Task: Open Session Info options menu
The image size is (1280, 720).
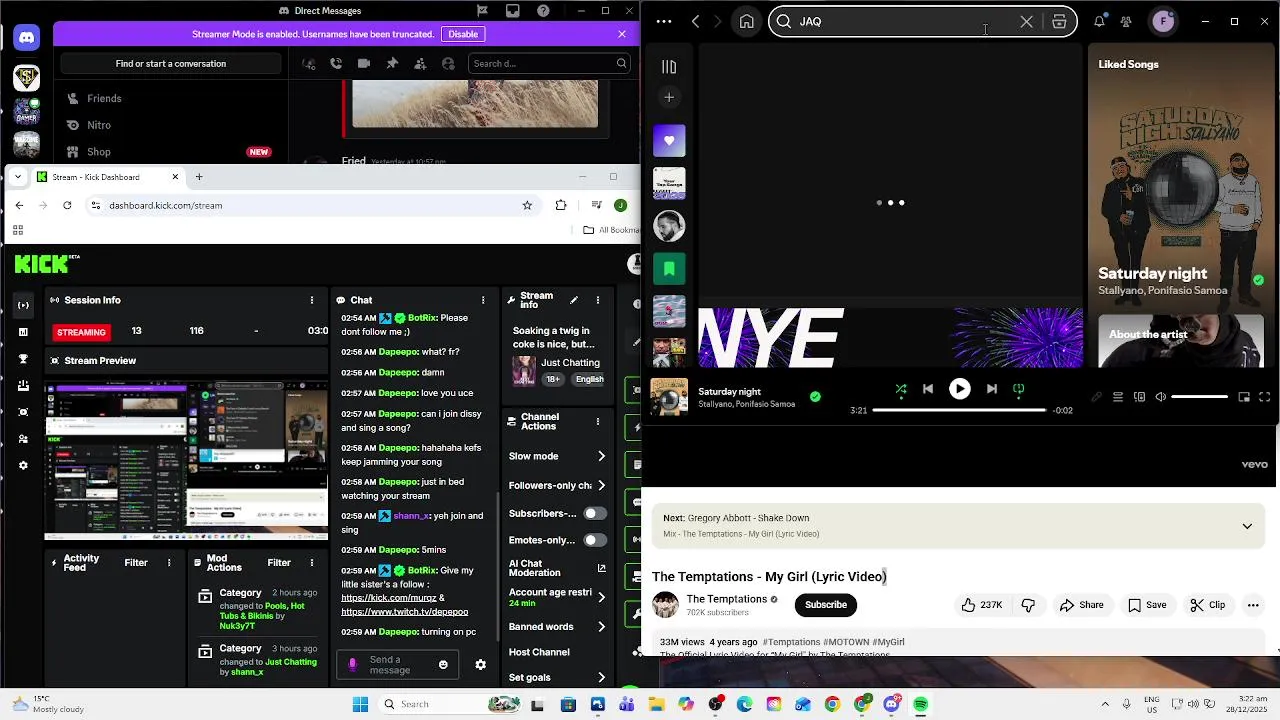Action: (x=312, y=300)
